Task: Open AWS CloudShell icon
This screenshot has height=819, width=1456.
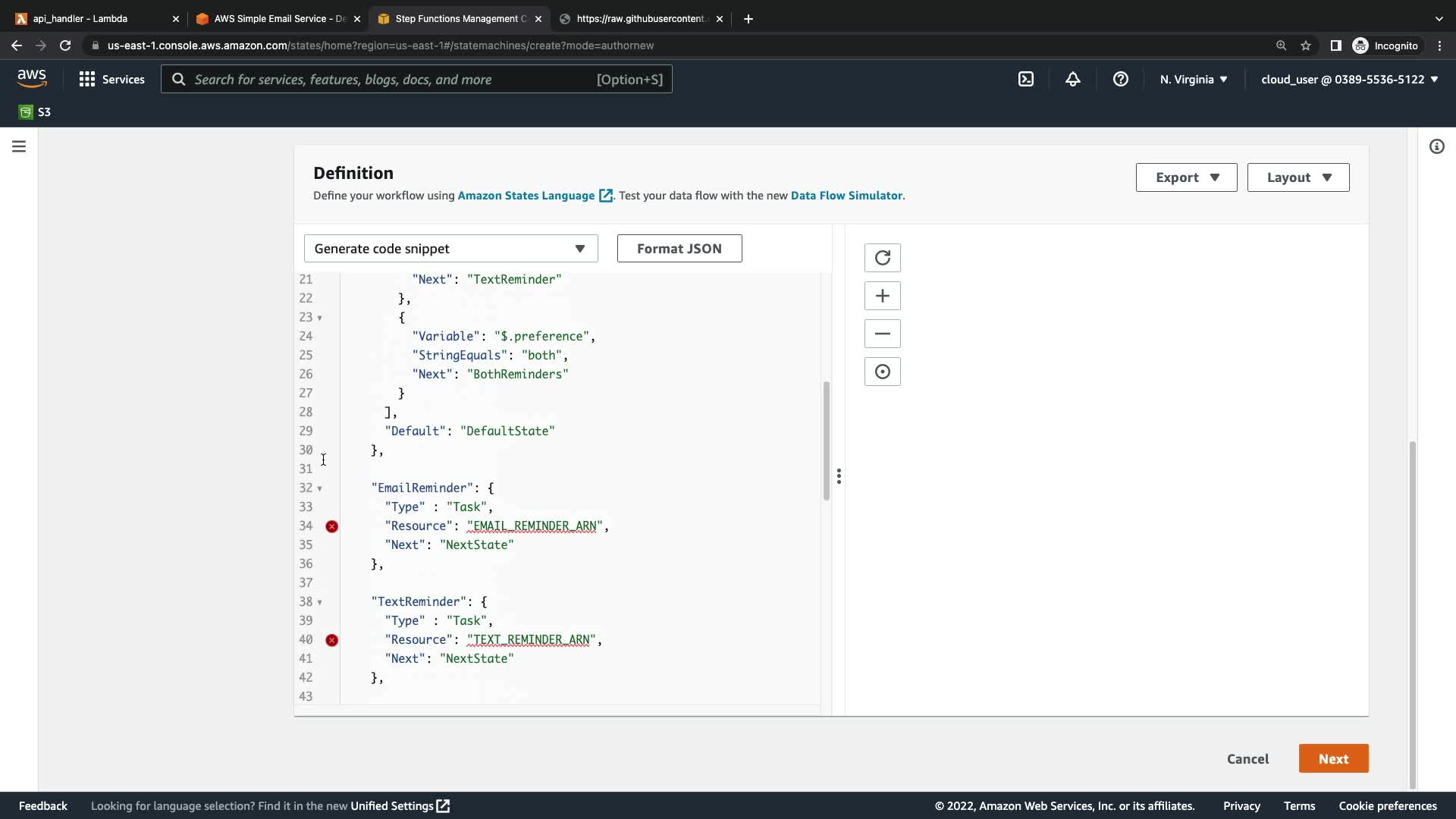Action: click(1025, 79)
